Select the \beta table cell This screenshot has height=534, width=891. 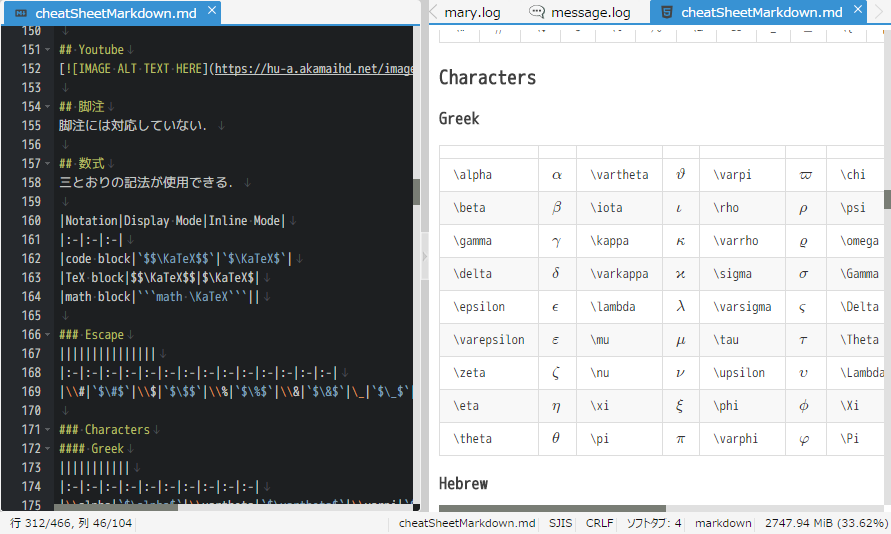point(489,208)
